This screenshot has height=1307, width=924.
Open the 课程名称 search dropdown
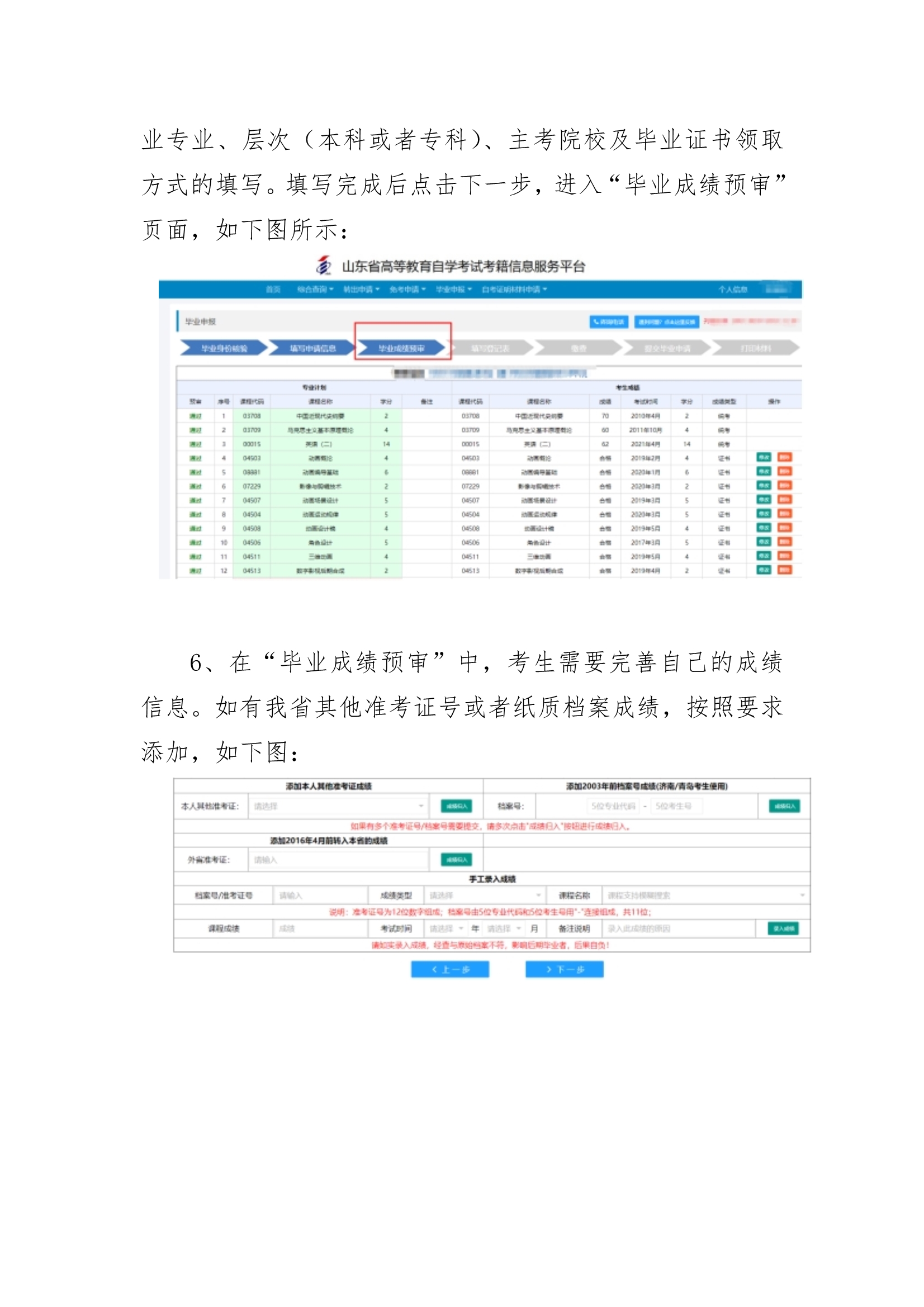pyautogui.click(x=705, y=896)
